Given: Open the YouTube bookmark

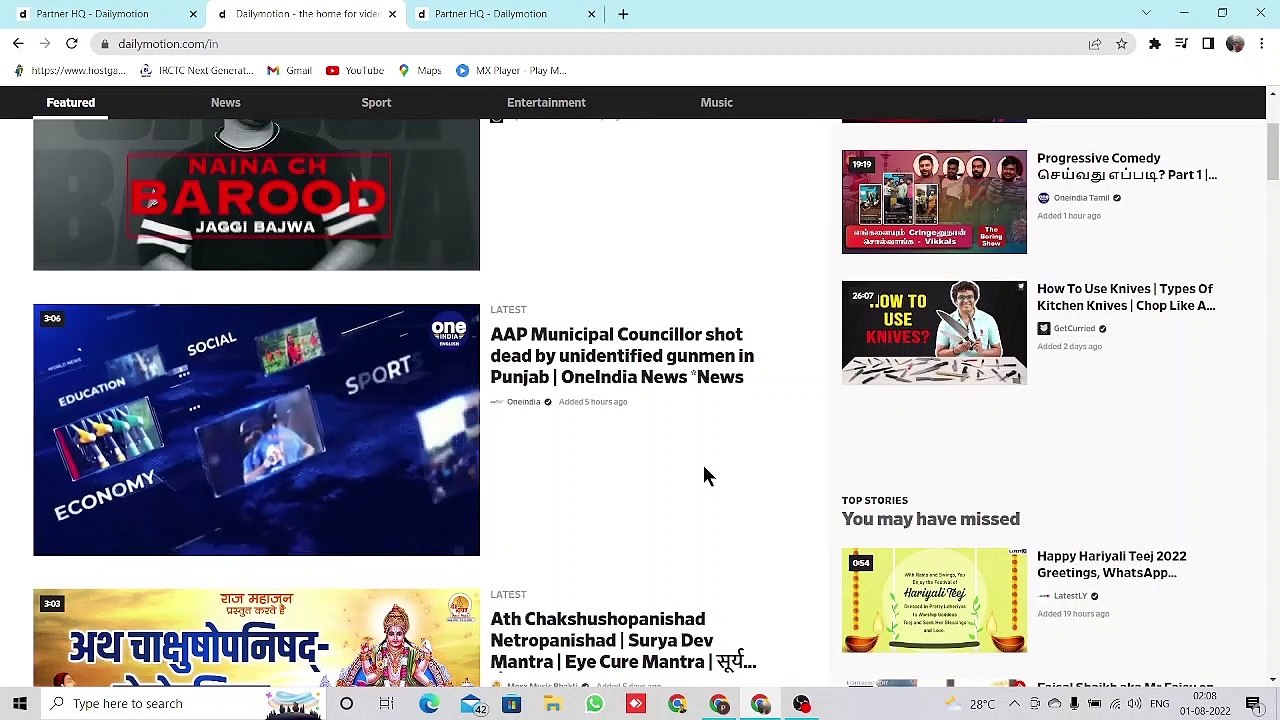Looking at the screenshot, I should (x=355, y=70).
